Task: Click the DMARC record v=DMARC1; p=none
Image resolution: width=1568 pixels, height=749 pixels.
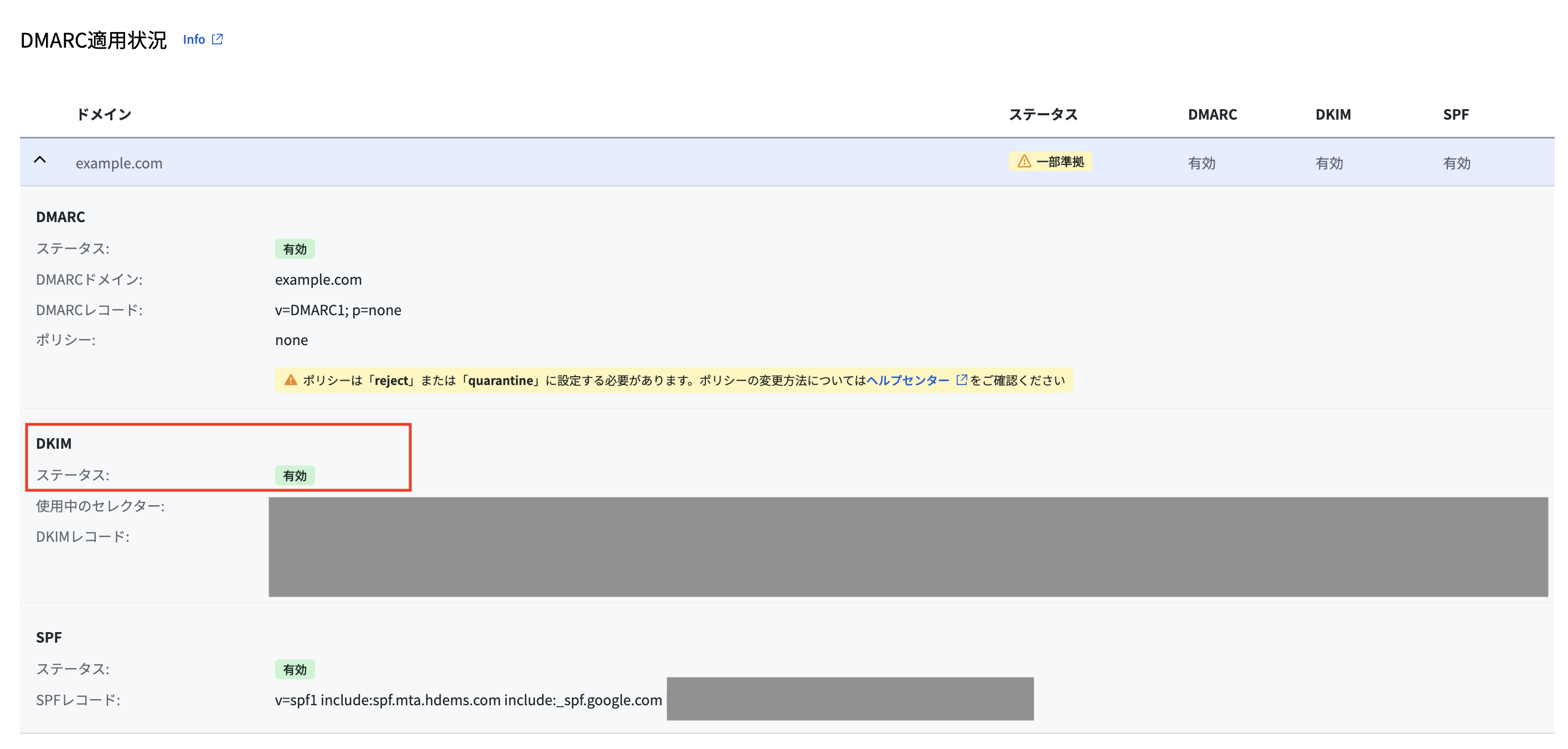Action: tap(338, 310)
